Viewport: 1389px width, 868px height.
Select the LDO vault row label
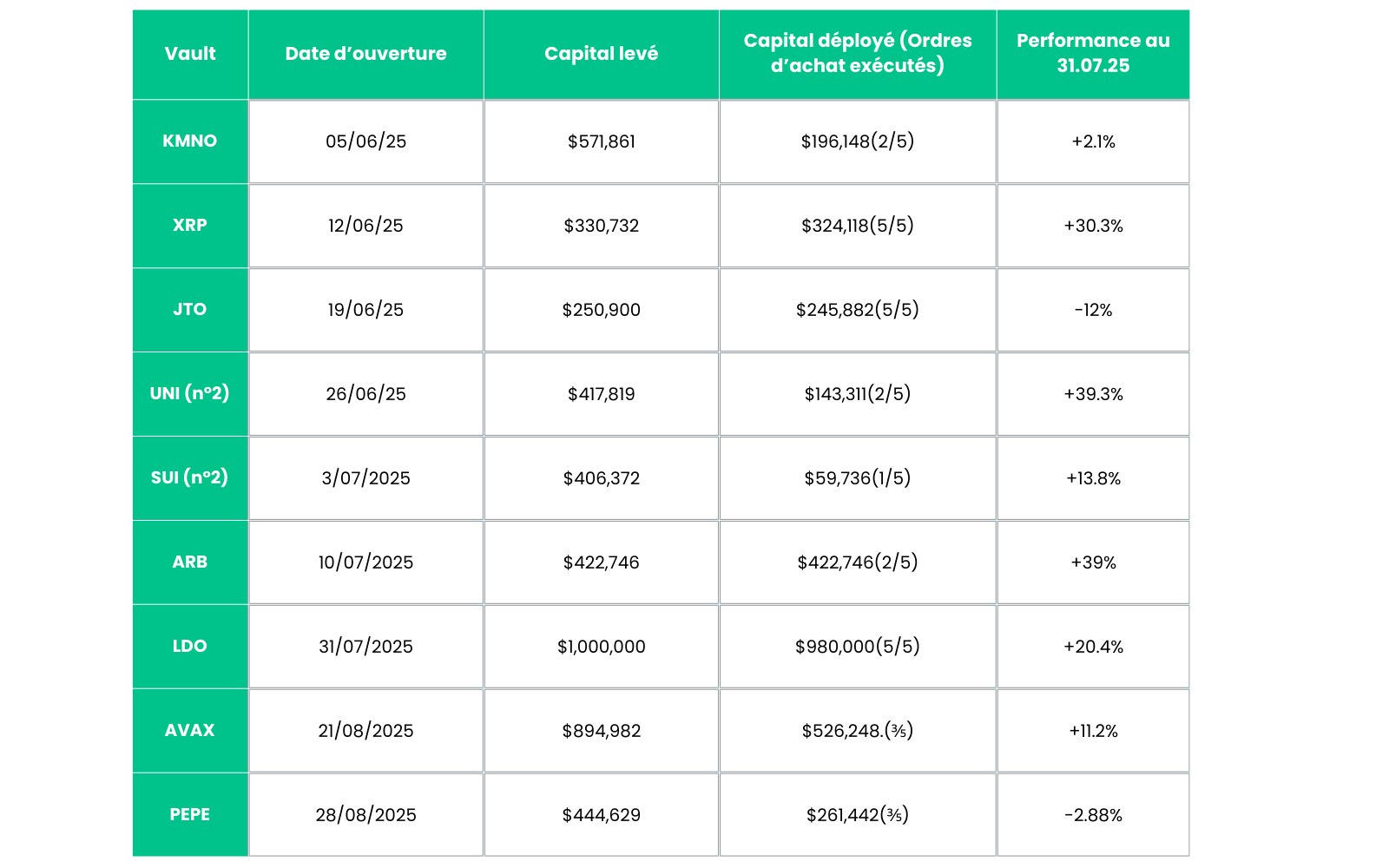click(190, 647)
